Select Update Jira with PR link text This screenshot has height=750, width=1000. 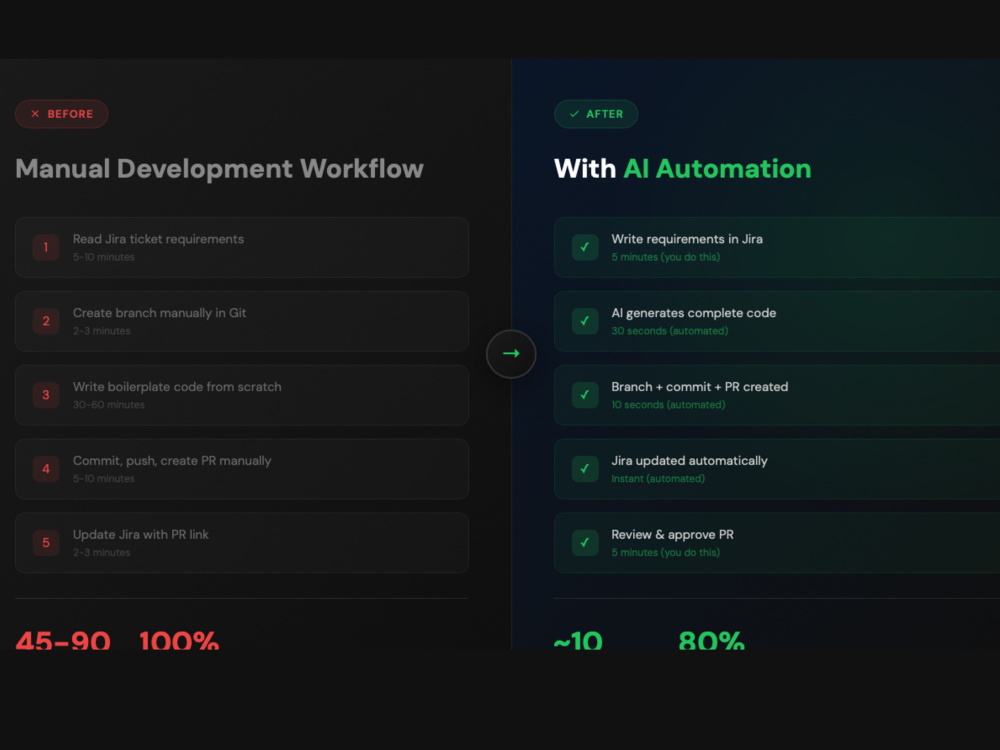tap(141, 535)
